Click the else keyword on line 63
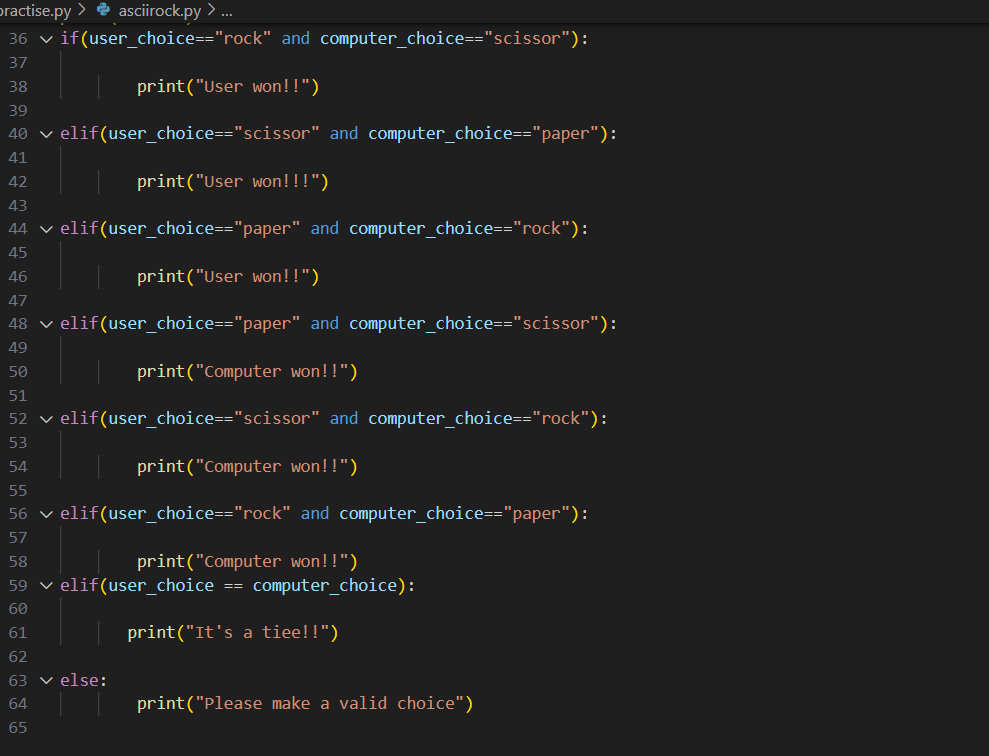 [79, 680]
